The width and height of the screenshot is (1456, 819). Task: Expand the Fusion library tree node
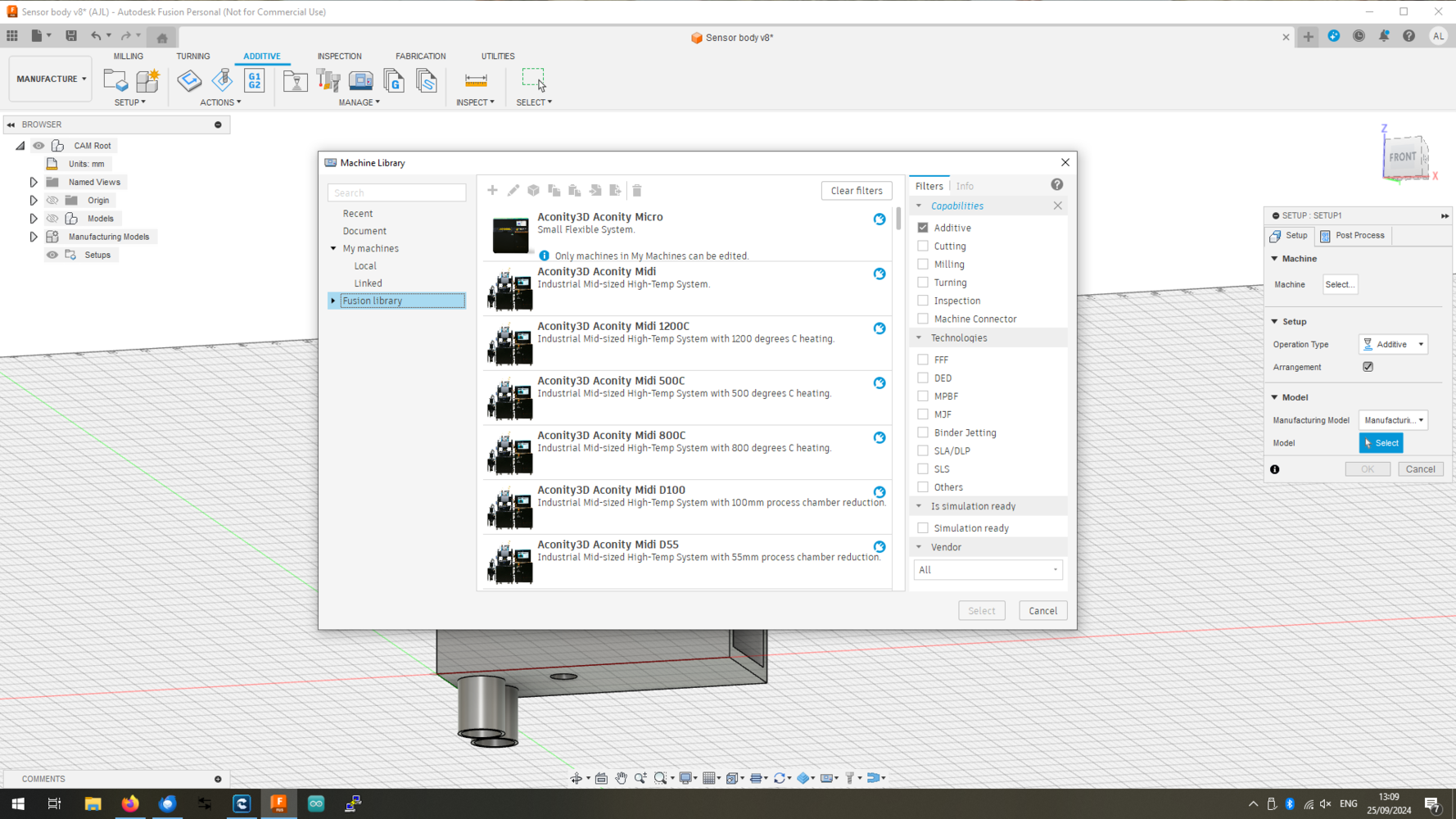[333, 301]
